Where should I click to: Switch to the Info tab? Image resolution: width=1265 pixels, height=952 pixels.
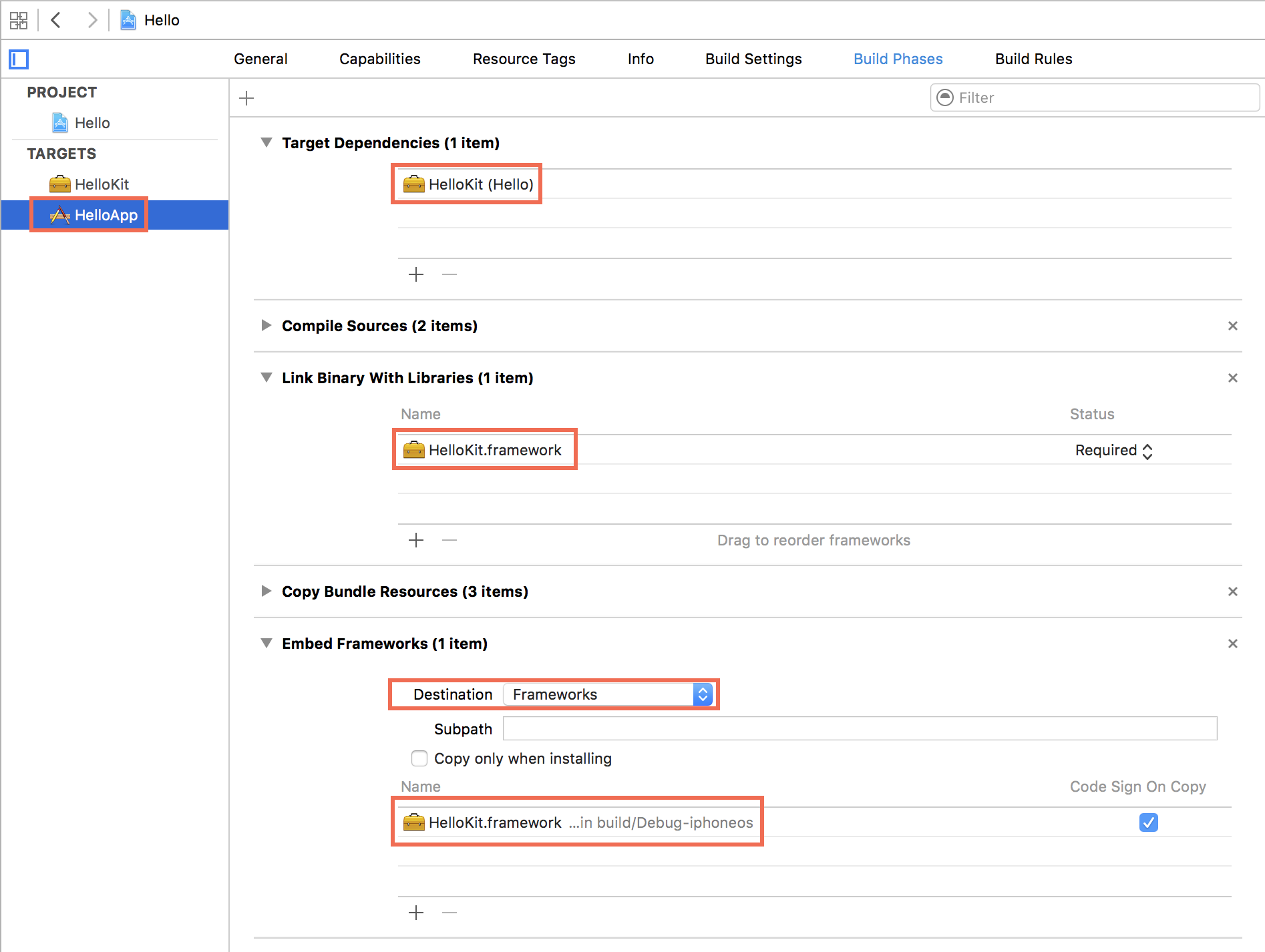pos(641,59)
